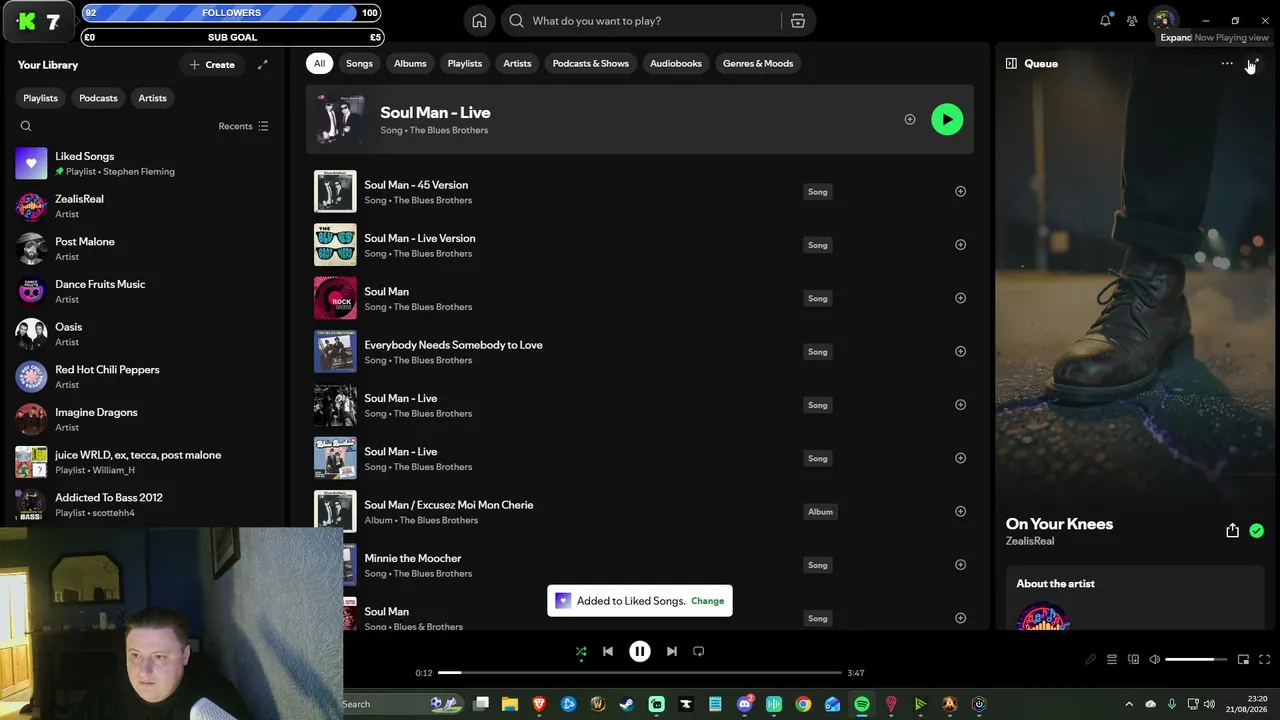Expand Your Library panel
This screenshot has height=720, width=1280.
pos(263,65)
